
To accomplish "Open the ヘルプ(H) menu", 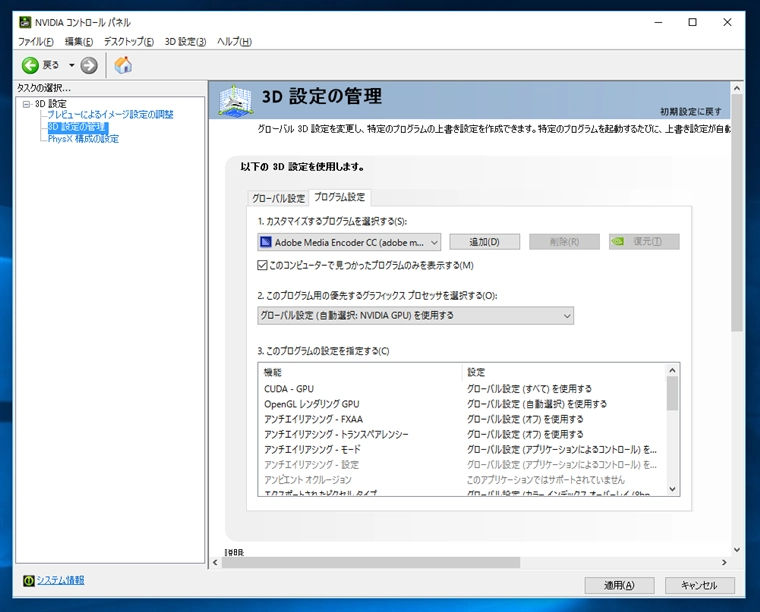I will tap(235, 42).
